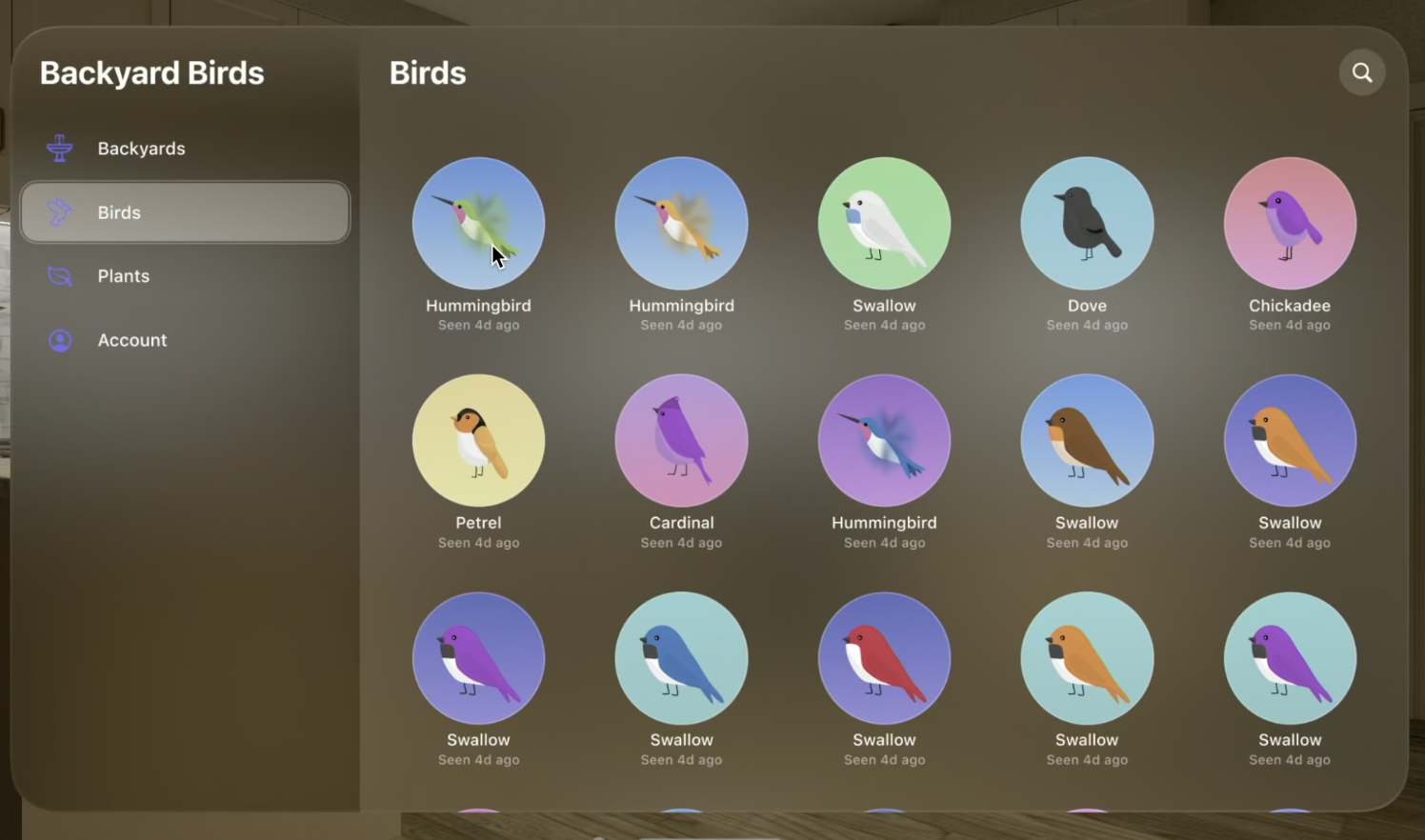Viewport: 1425px width, 840px height.
Task: Select the Petrel bird thumbnail
Action: click(x=478, y=441)
